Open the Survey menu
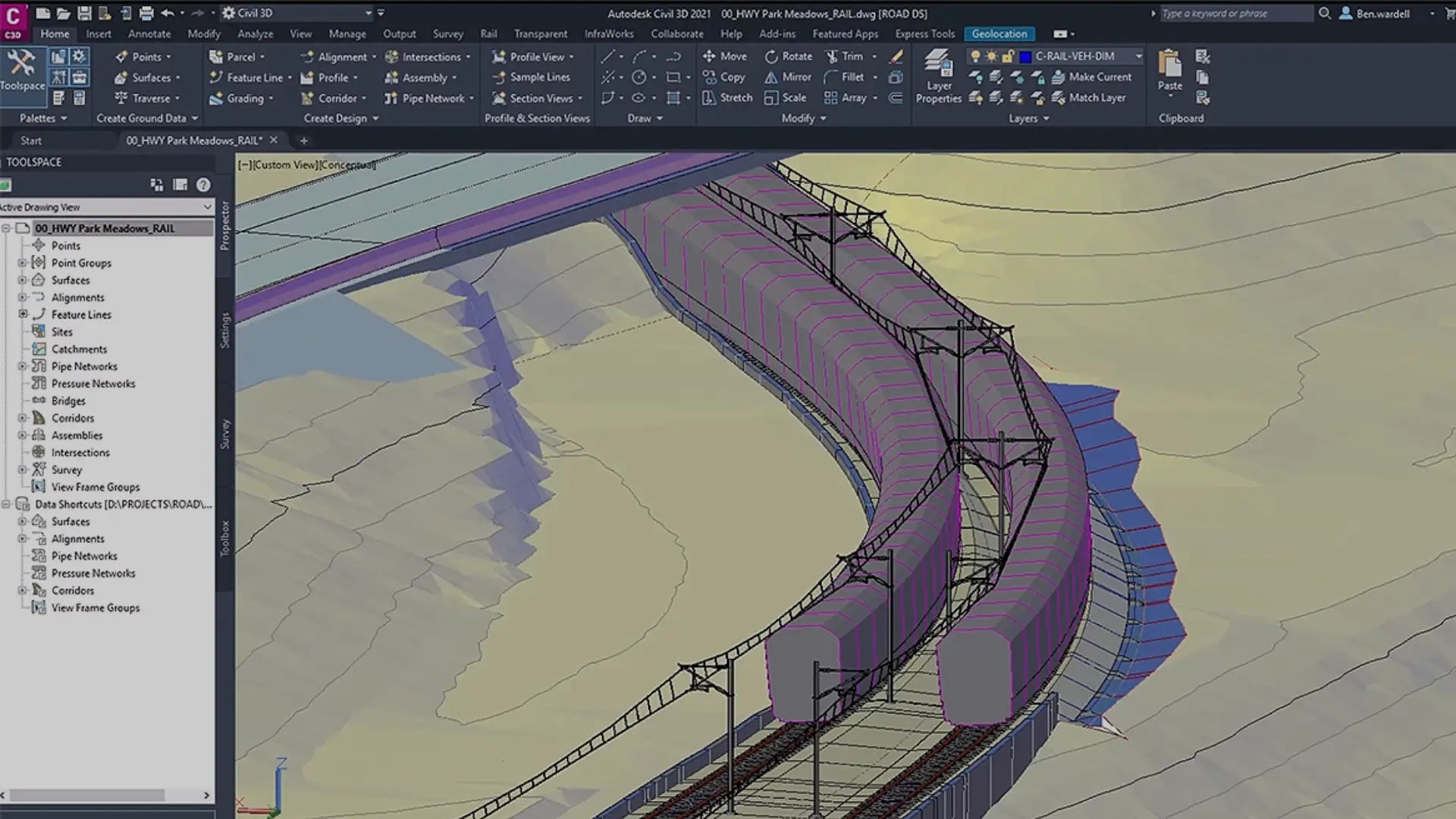The image size is (1456, 819). point(448,33)
